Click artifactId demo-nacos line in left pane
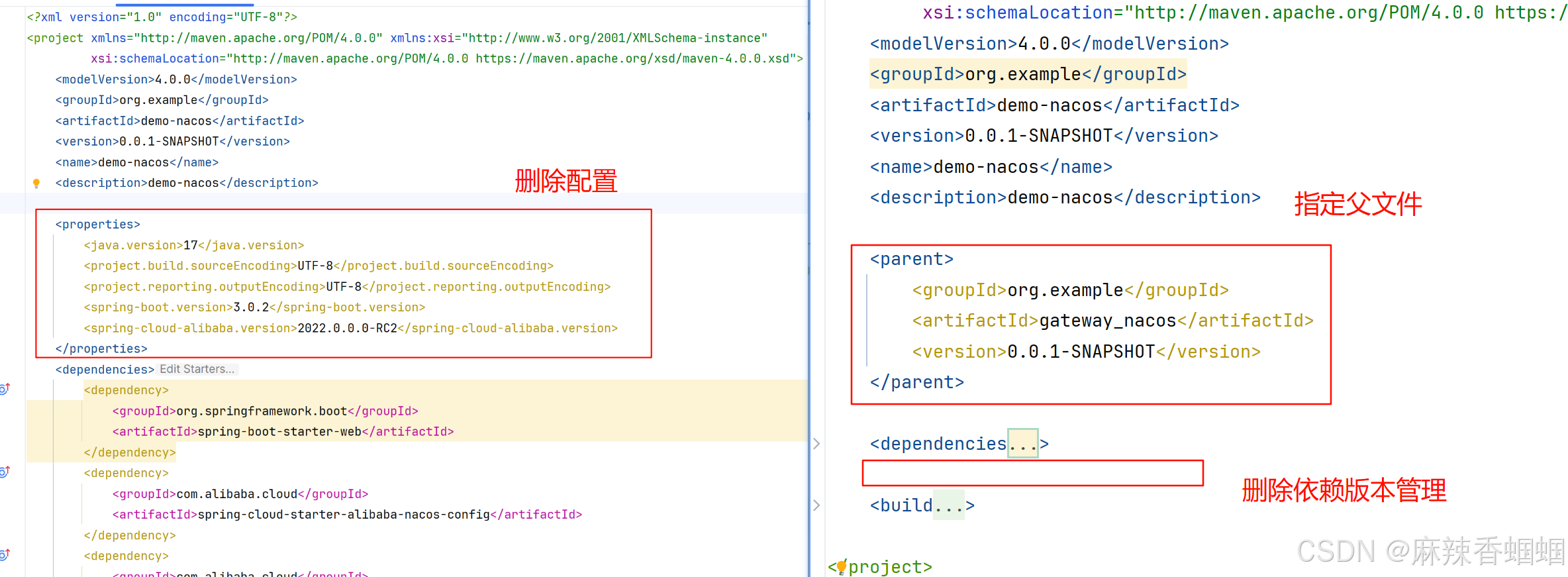Image resolution: width=1568 pixels, height=577 pixels. (180, 121)
